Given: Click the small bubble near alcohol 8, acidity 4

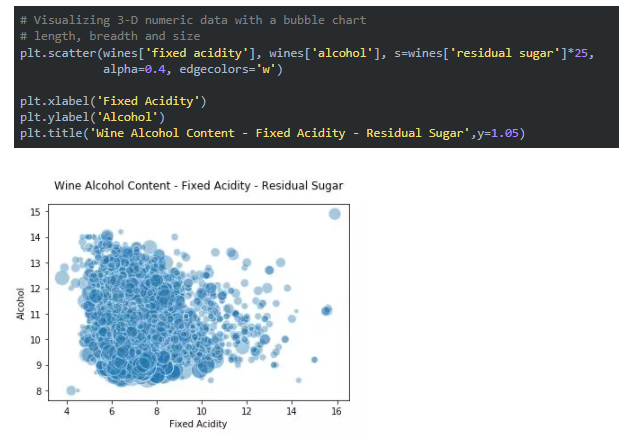Looking at the screenshot, I should coord(71,390).
